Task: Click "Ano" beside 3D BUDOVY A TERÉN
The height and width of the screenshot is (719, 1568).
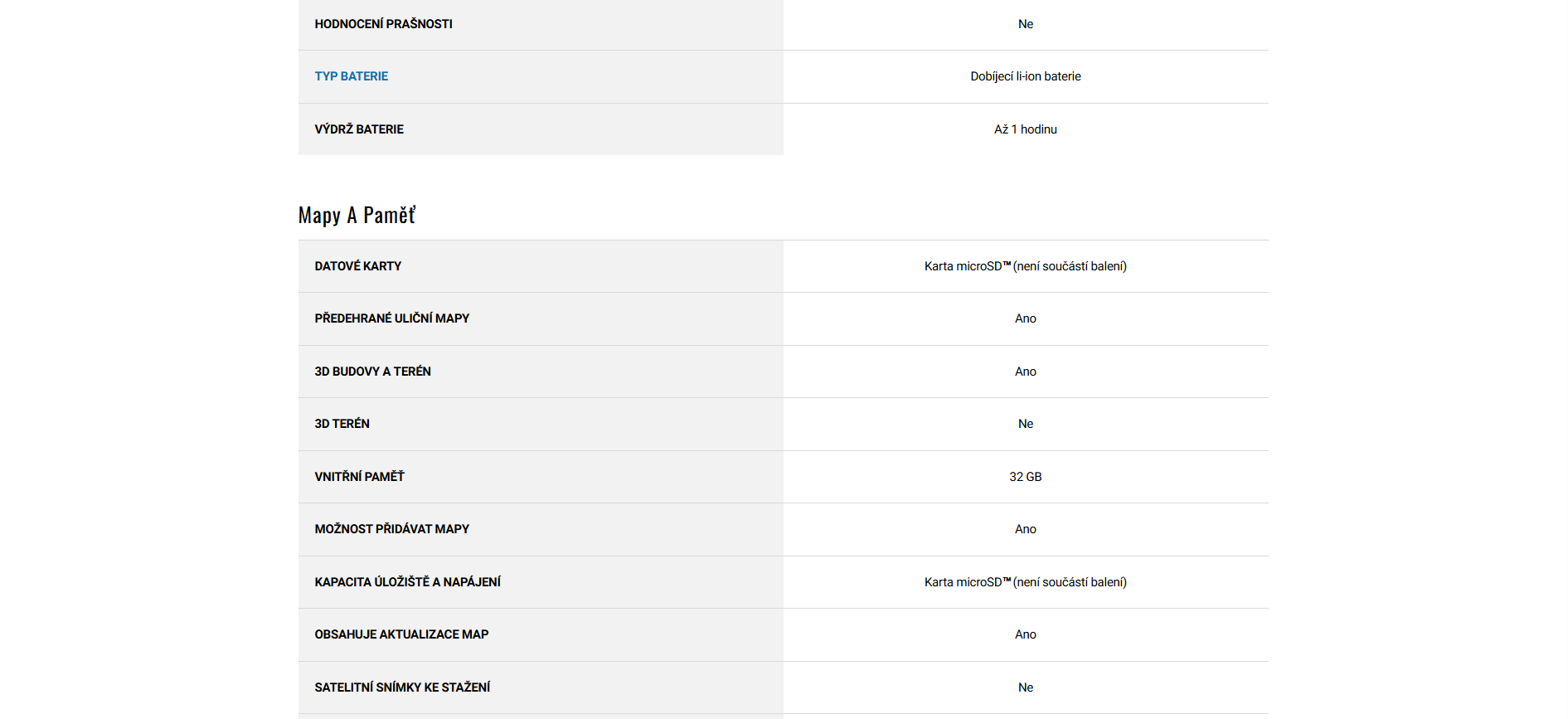Action: pos(1025,372)
